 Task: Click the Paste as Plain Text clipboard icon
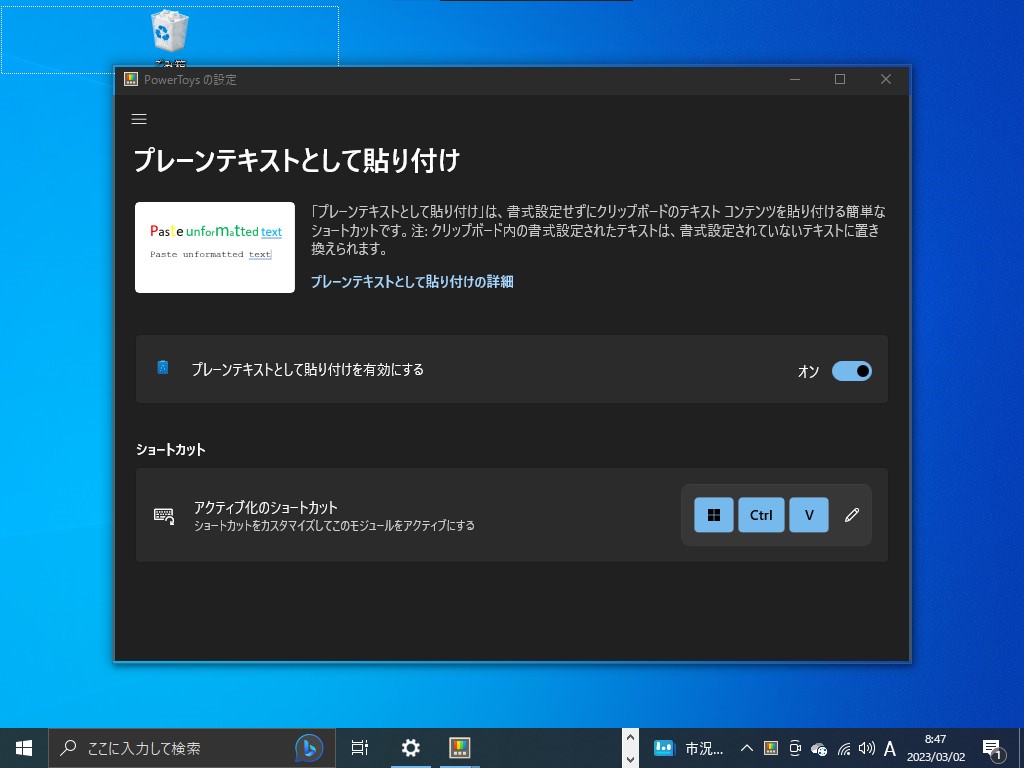[162, 368]
